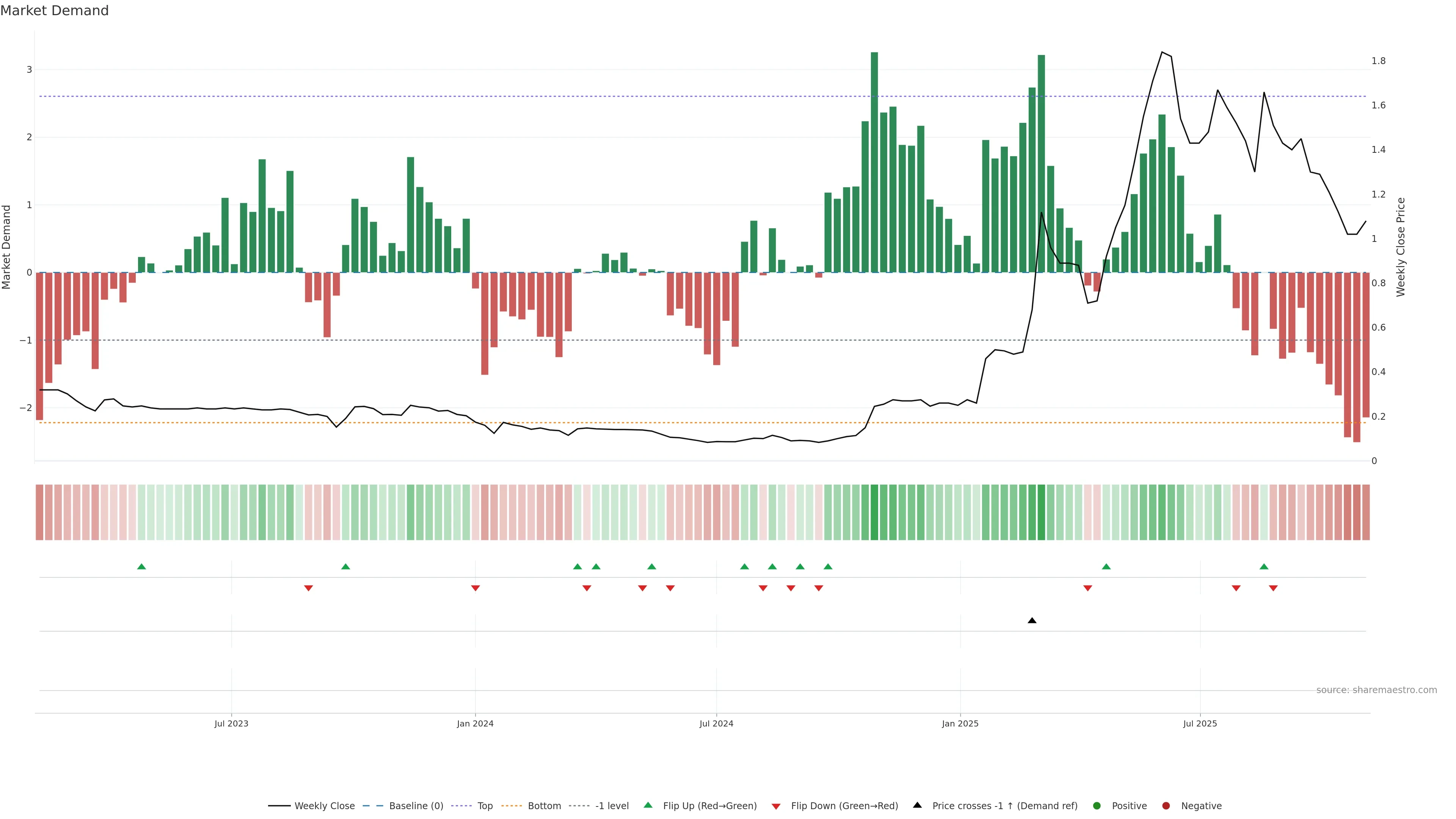The height and width of the screenshot is (819, 1456).
Task: Click the source: sharemaestro.com text
Action: click(1376, 690)
